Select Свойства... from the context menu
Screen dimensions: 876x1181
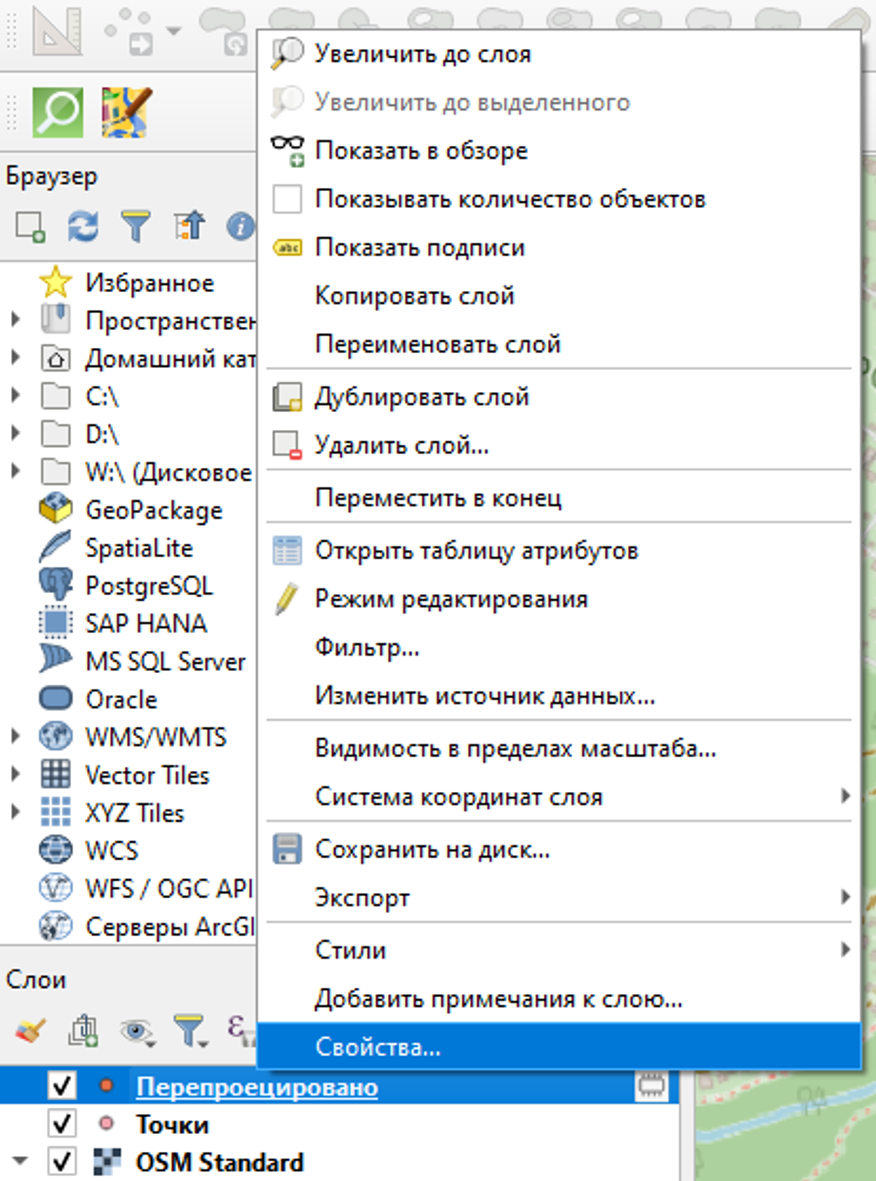(378, 1047)
